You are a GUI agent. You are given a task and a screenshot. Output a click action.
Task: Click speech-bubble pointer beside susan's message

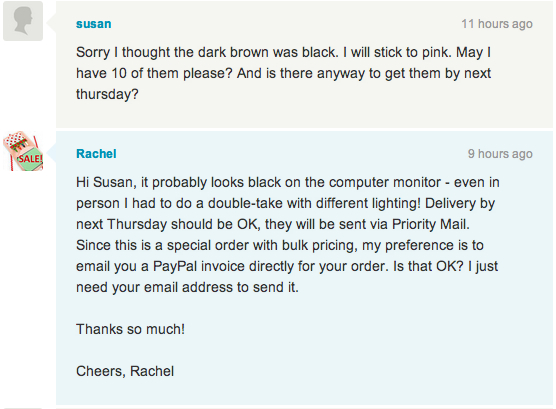pyautogui.click(x=51, y=22)
